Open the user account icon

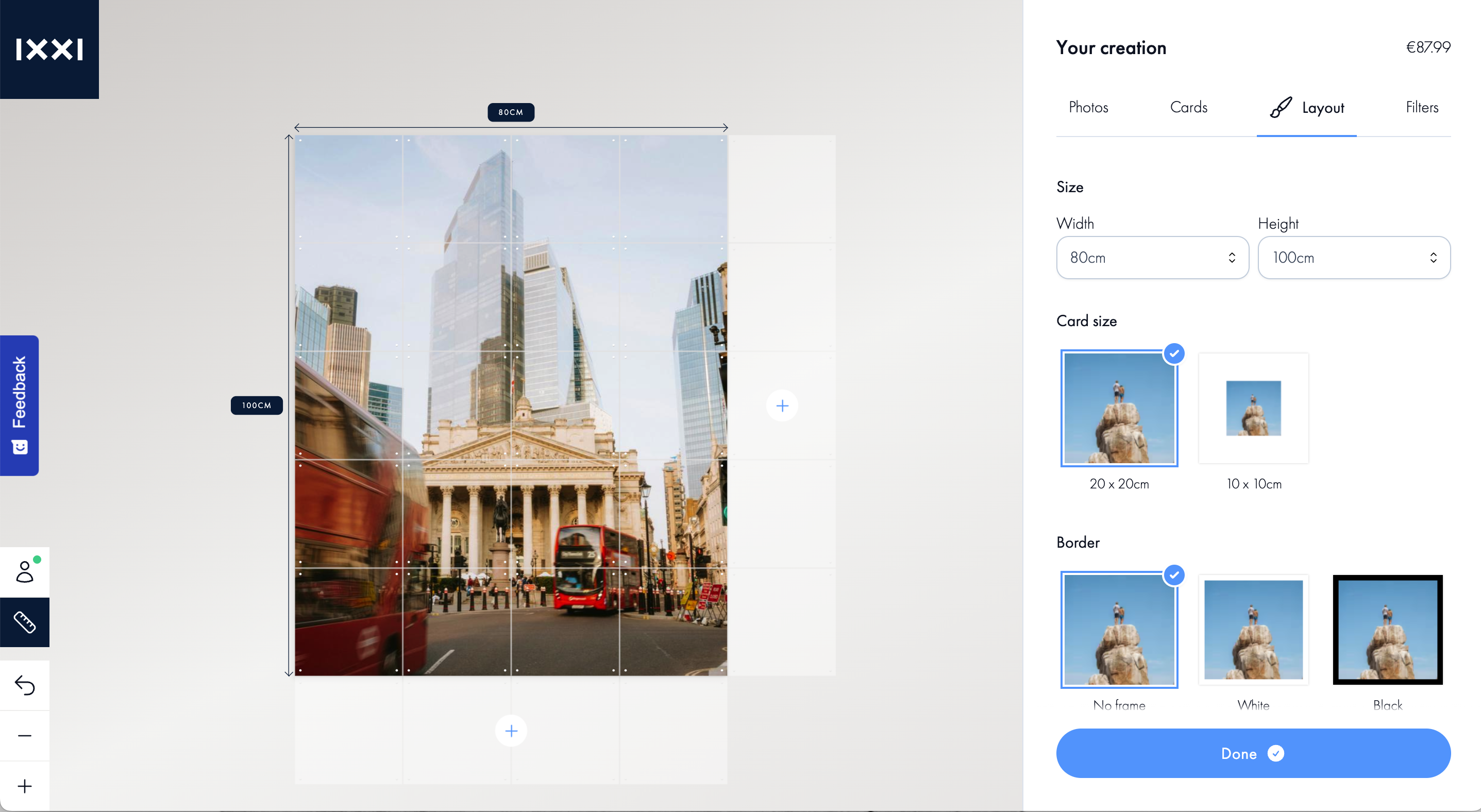tap(25, 572)
